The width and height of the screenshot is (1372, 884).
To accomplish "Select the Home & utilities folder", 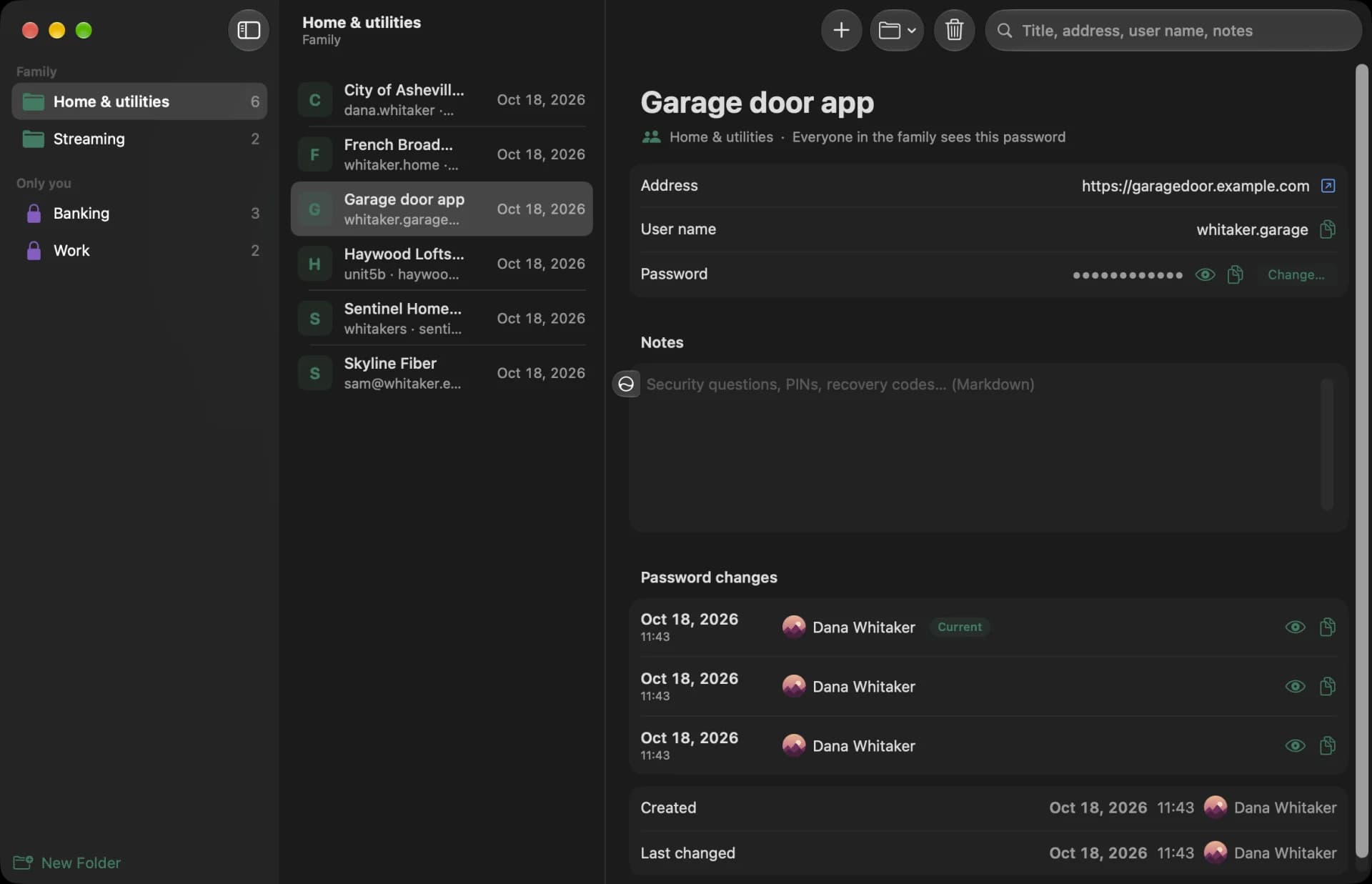I will [x=139, y=101].
